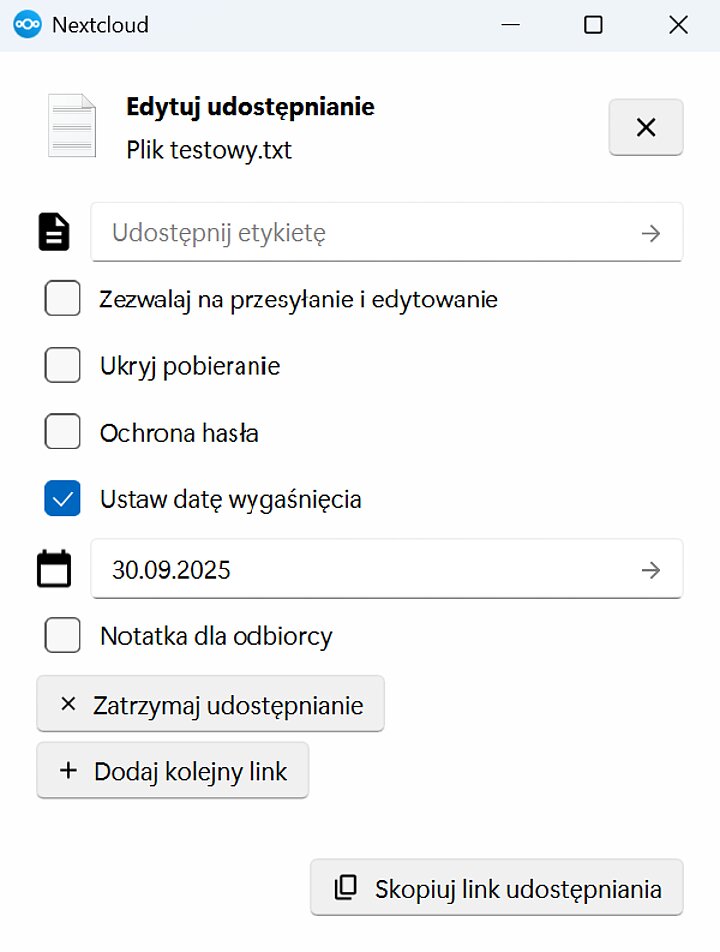720x952 pixels.
Task: Close the sharing dialog with the X button
Action: click(x=645, y=127)
